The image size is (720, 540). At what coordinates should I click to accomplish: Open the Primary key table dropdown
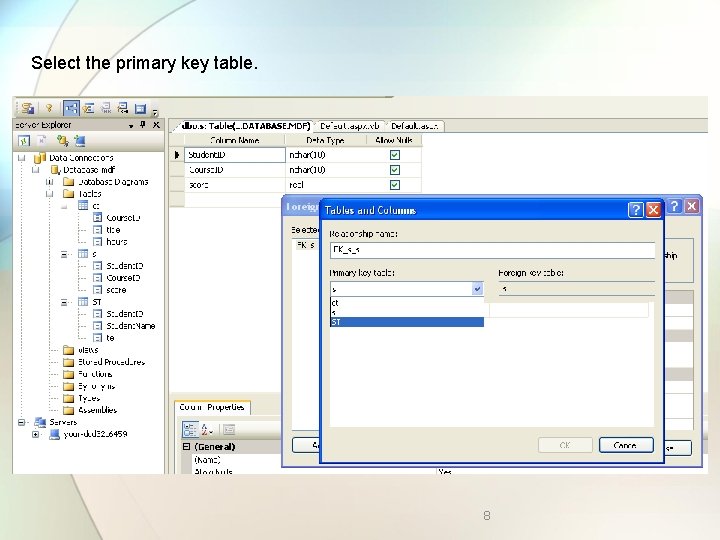pyautogui.click(x=477, y=289)
